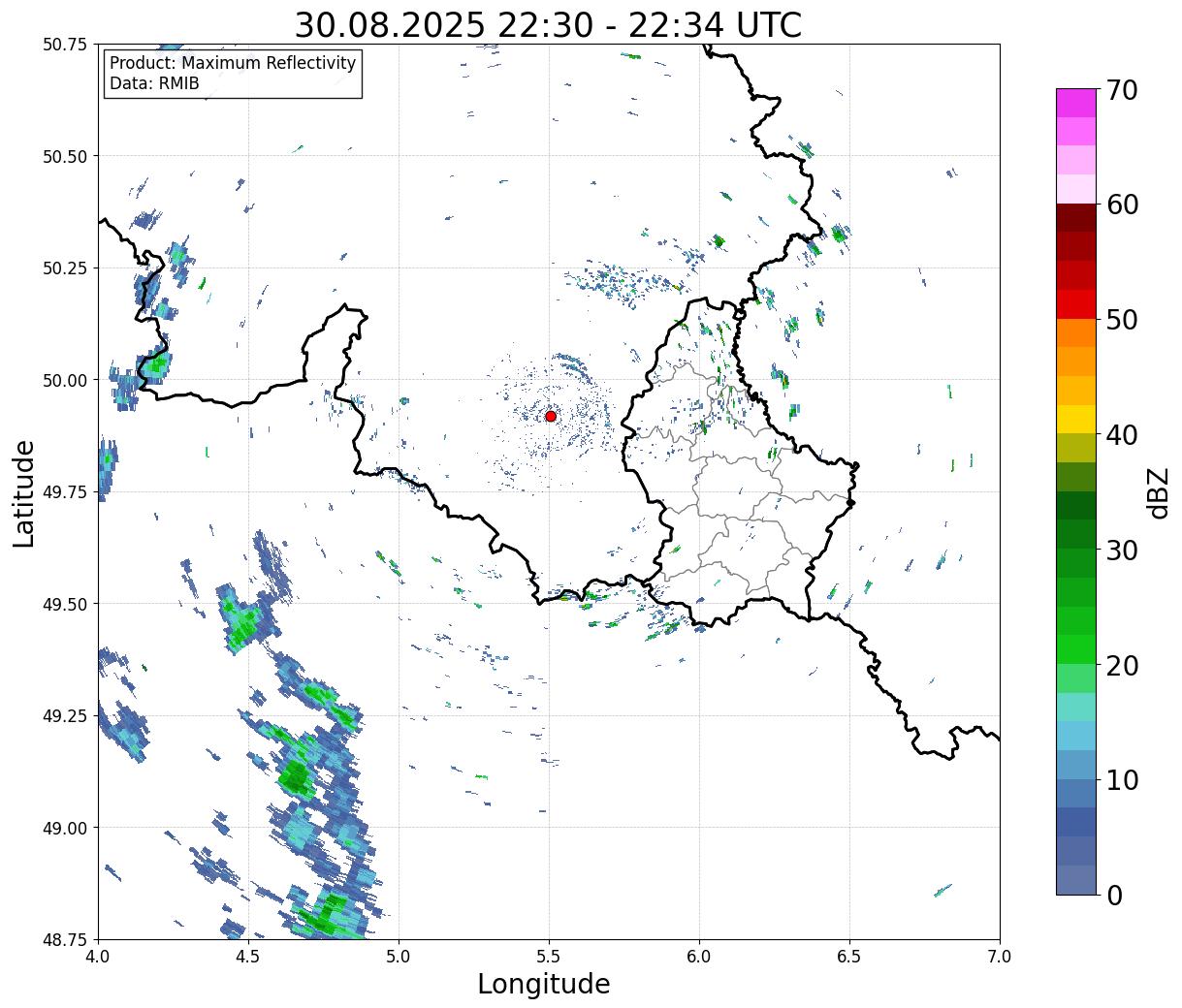The height and width of the screenshot is (1008, 1182).
Task: Click the colorbar tick label 70
Action: point(1121,90)
